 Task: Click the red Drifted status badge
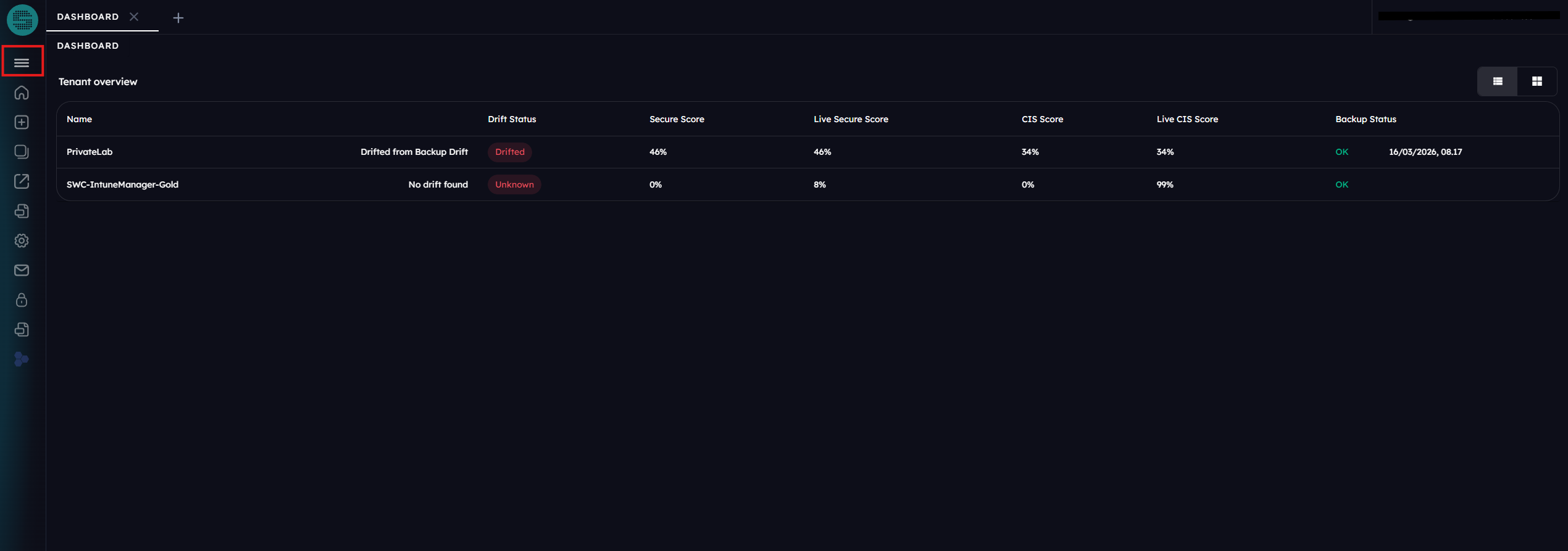click(x=509, y=152)
